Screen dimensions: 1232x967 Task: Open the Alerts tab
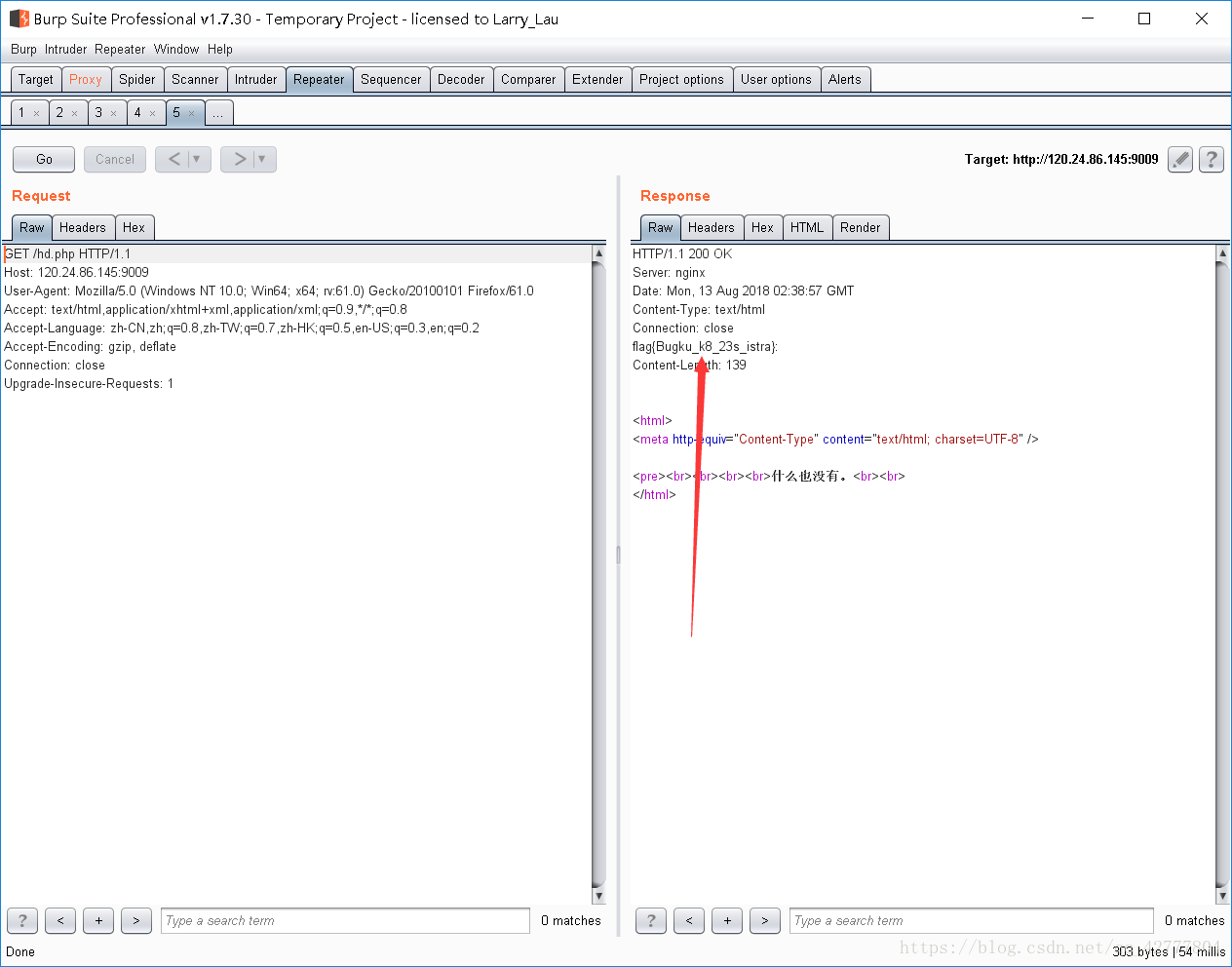[x=845, y=79]
